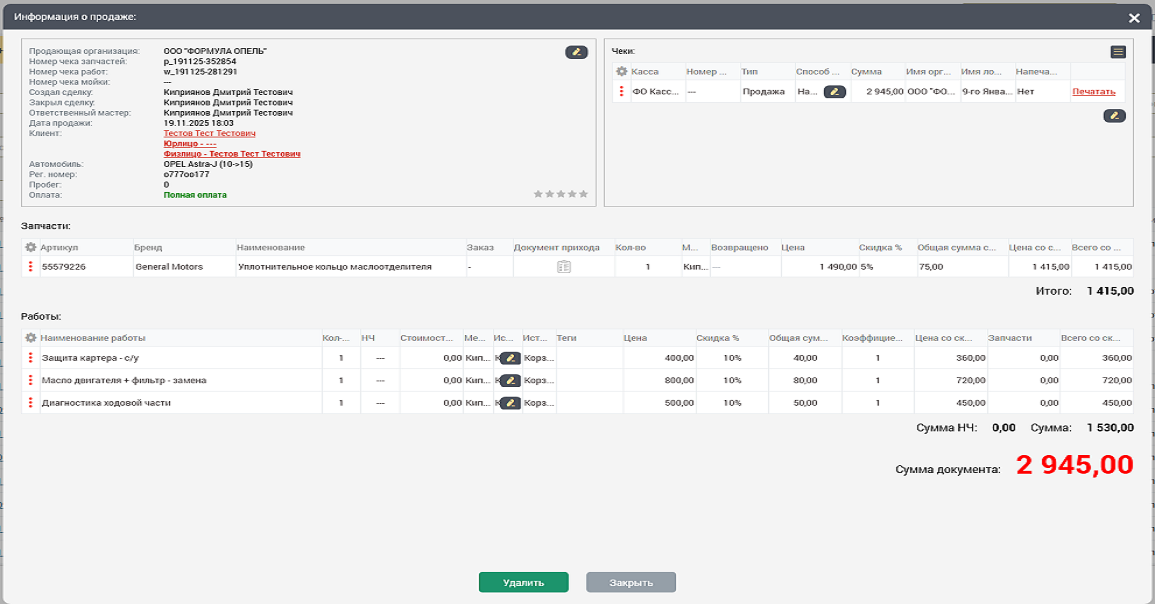The width and height of the screenshot is (1155, 604).
Task: Open the gear settings in the Чеки table
Action: [621, 72]
